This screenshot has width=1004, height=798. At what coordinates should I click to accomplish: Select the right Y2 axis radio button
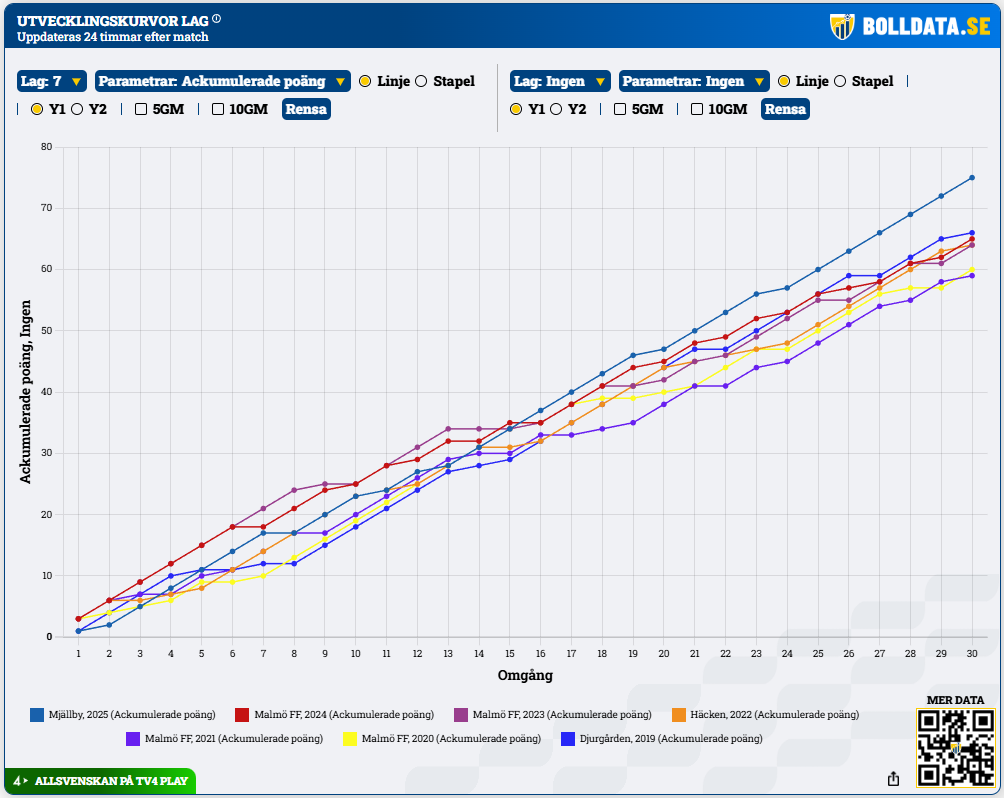(x=556, y=109)
